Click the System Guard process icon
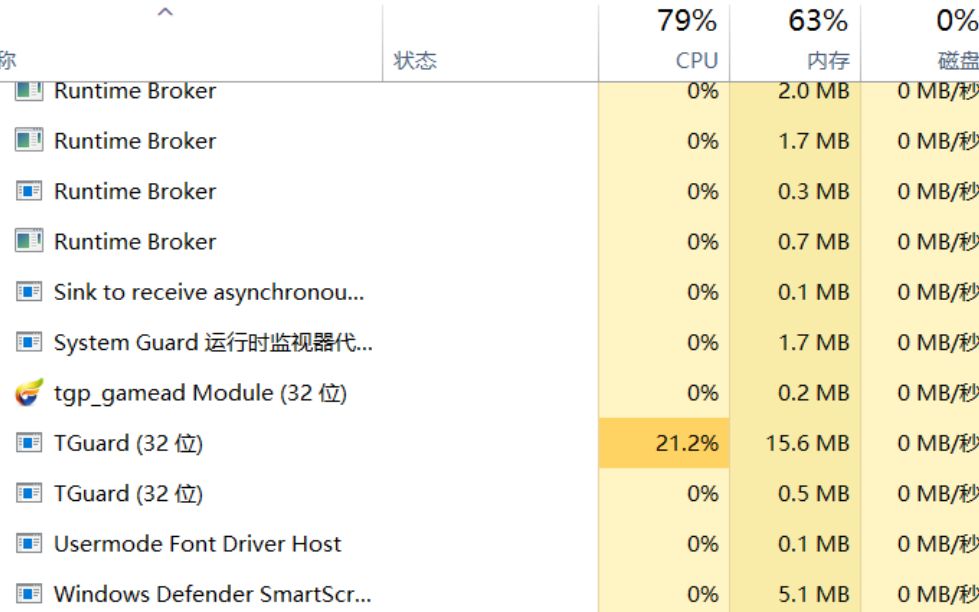 [29, 343]
